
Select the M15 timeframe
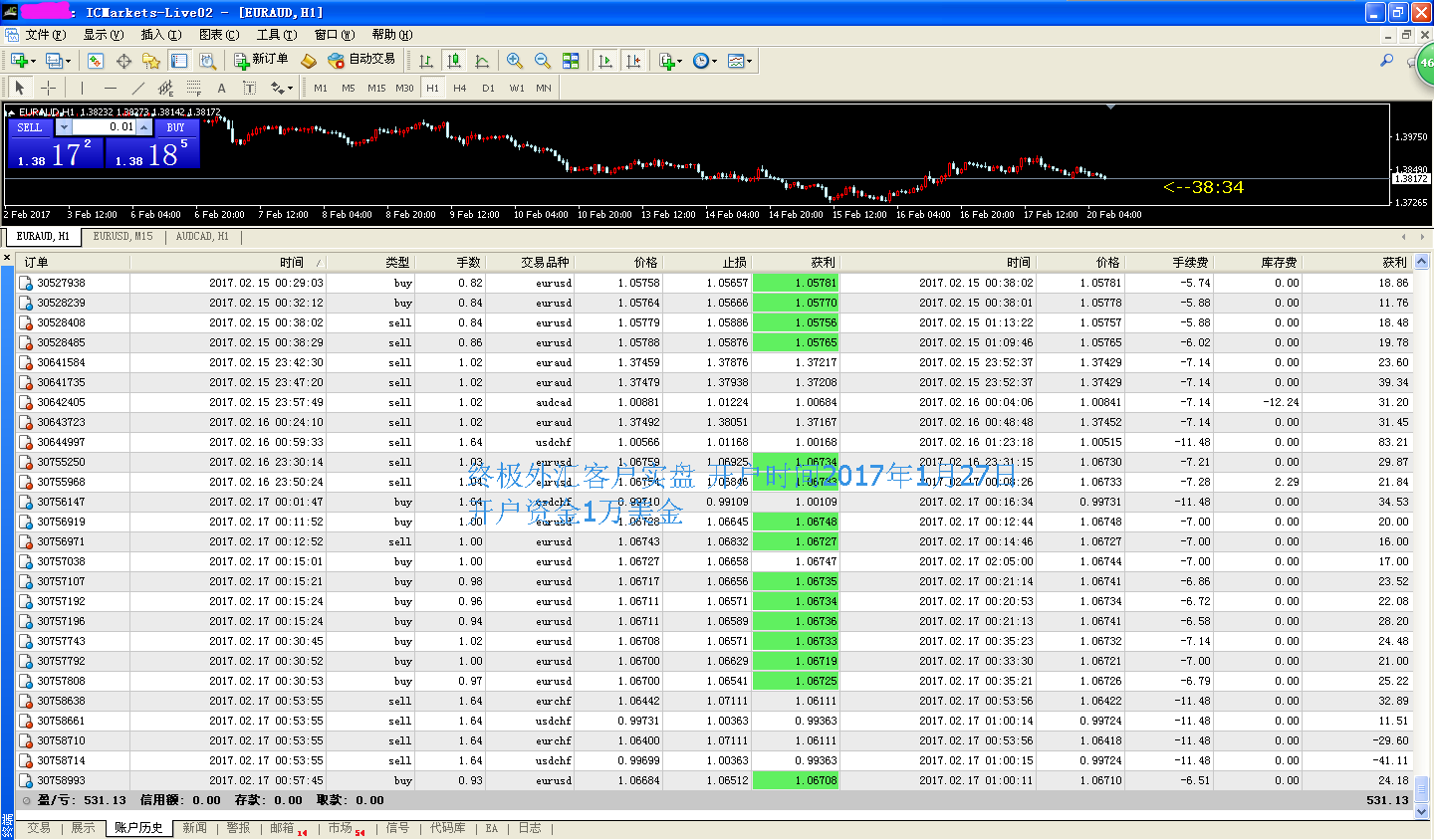point(376,88)
